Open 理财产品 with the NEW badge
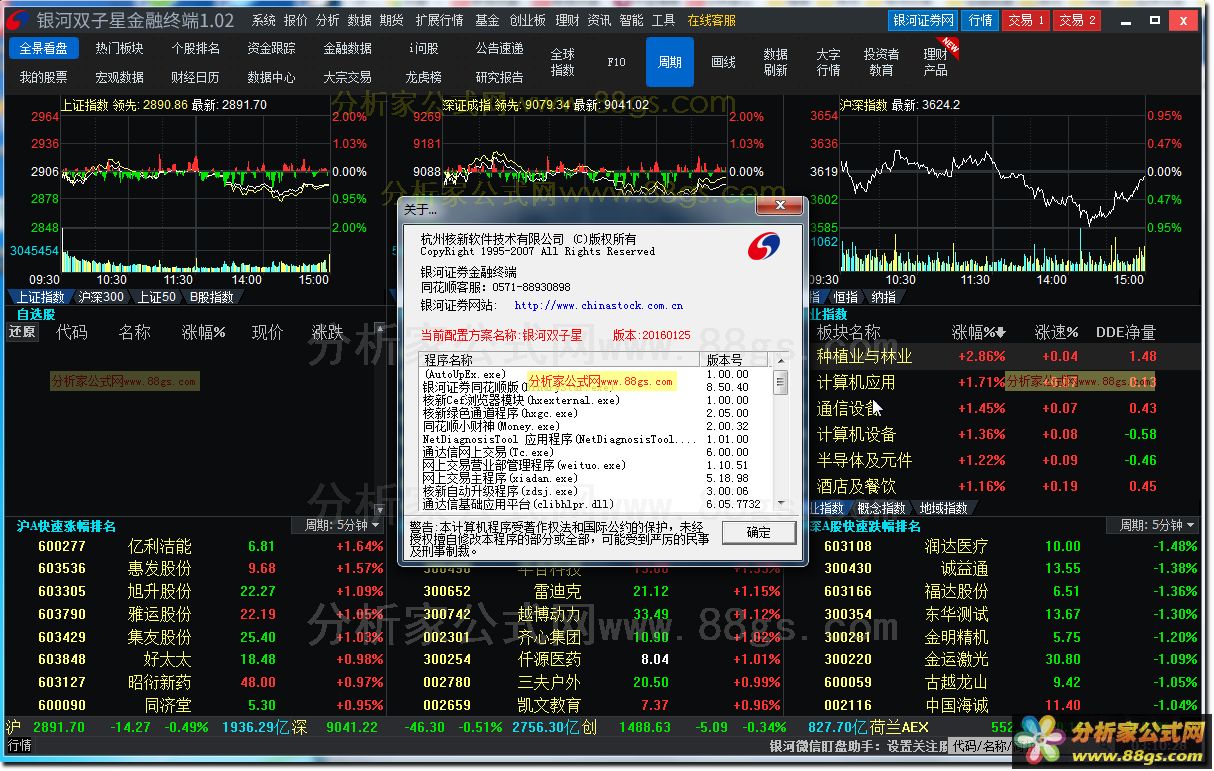 [935, 62]
